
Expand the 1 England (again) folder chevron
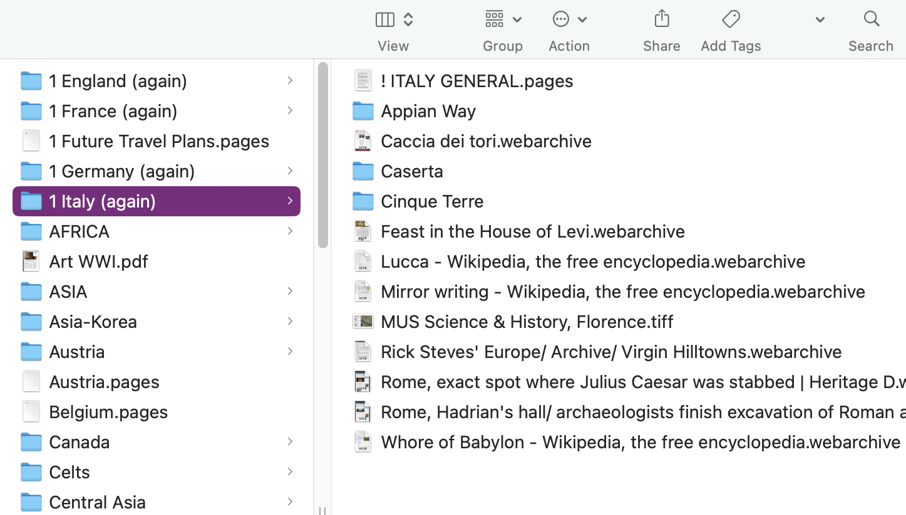[290, 81]
